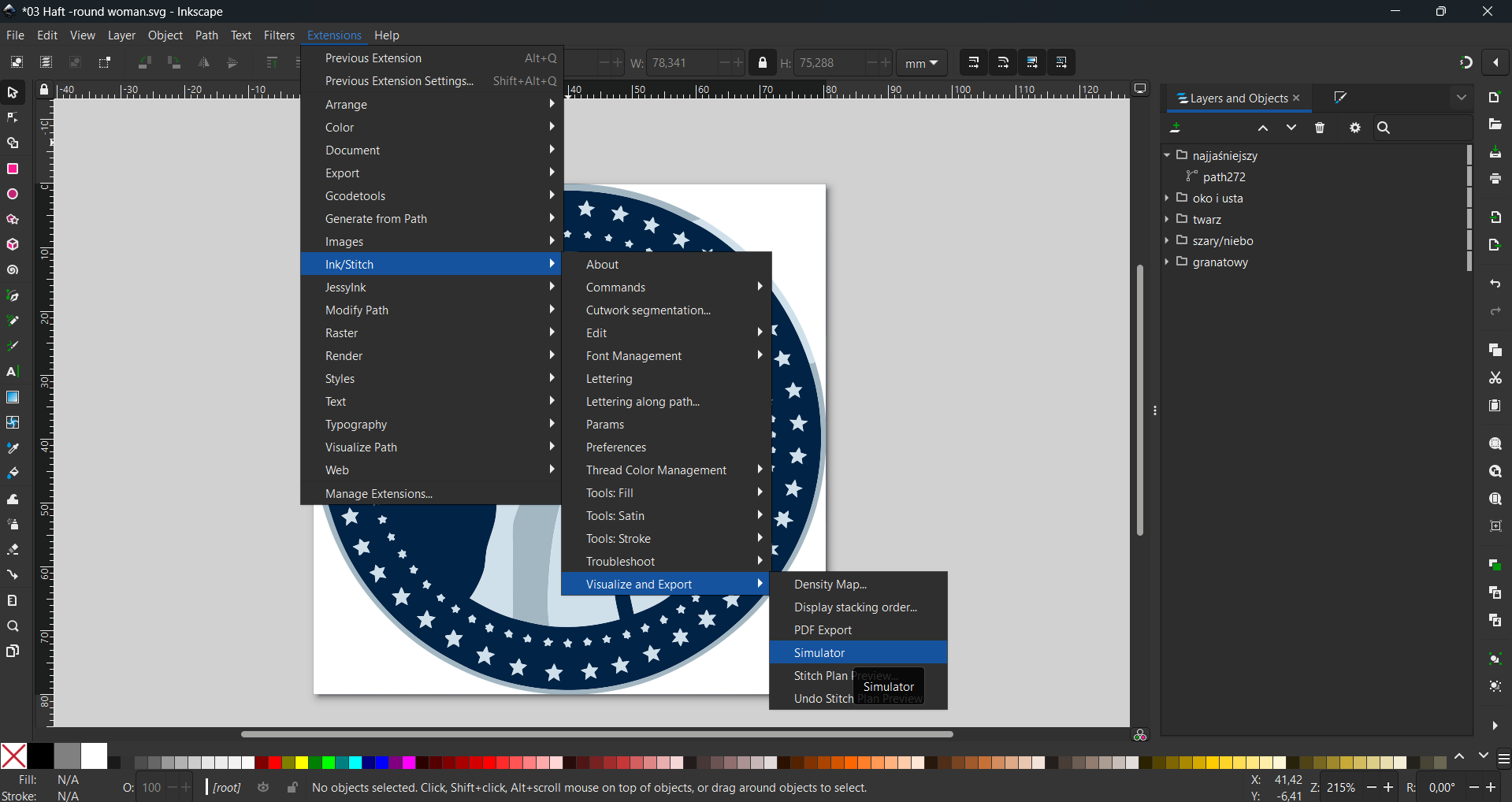Select the Text tool

[x=13, y=372]
